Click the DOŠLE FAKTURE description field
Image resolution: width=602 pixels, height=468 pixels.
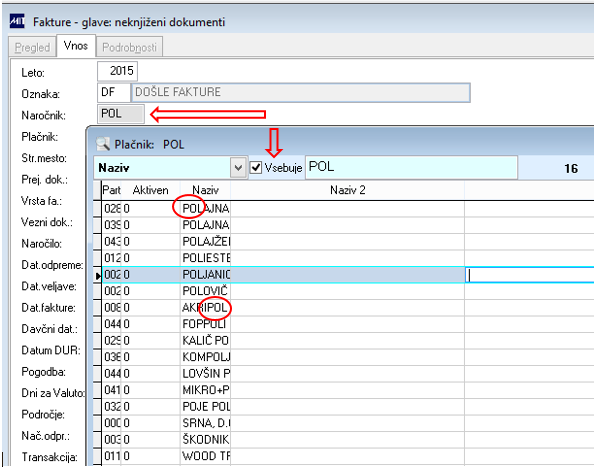(301, 93)
